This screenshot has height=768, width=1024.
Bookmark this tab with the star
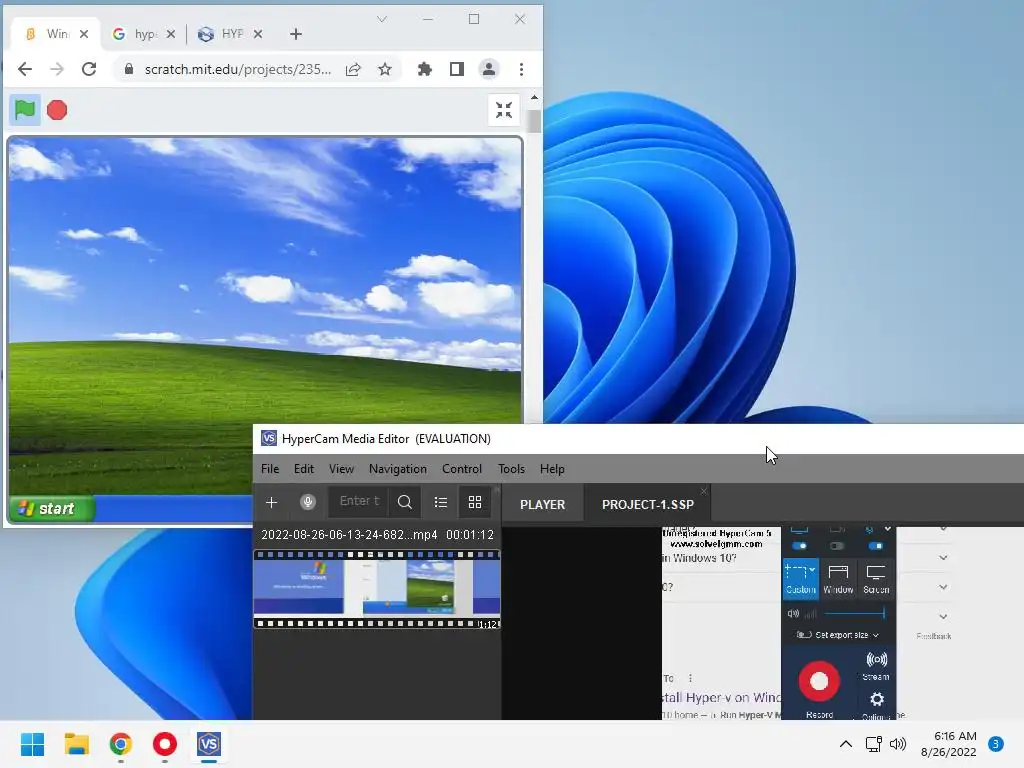pos(385,69)
